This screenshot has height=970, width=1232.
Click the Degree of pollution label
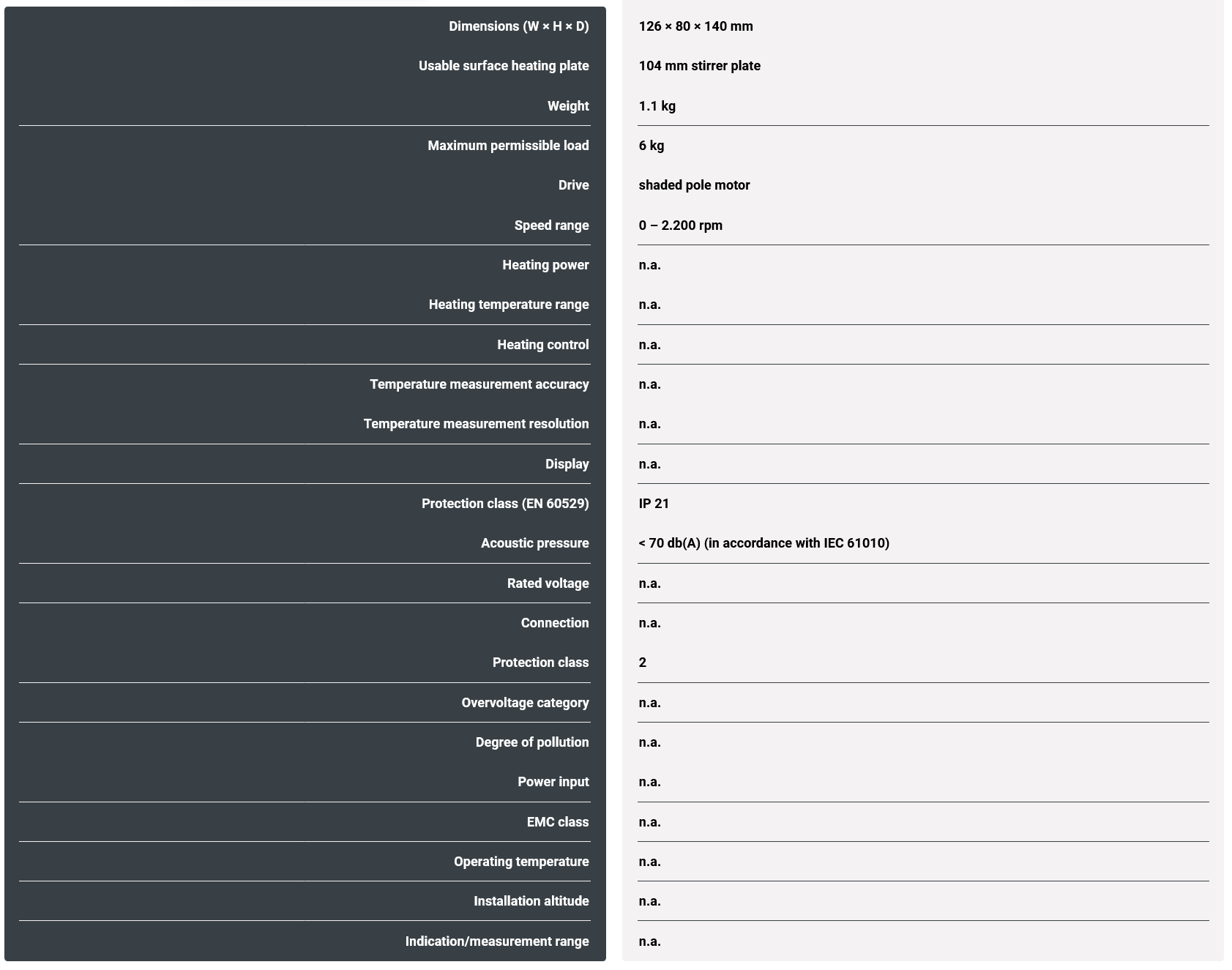(x=532, y=742)
